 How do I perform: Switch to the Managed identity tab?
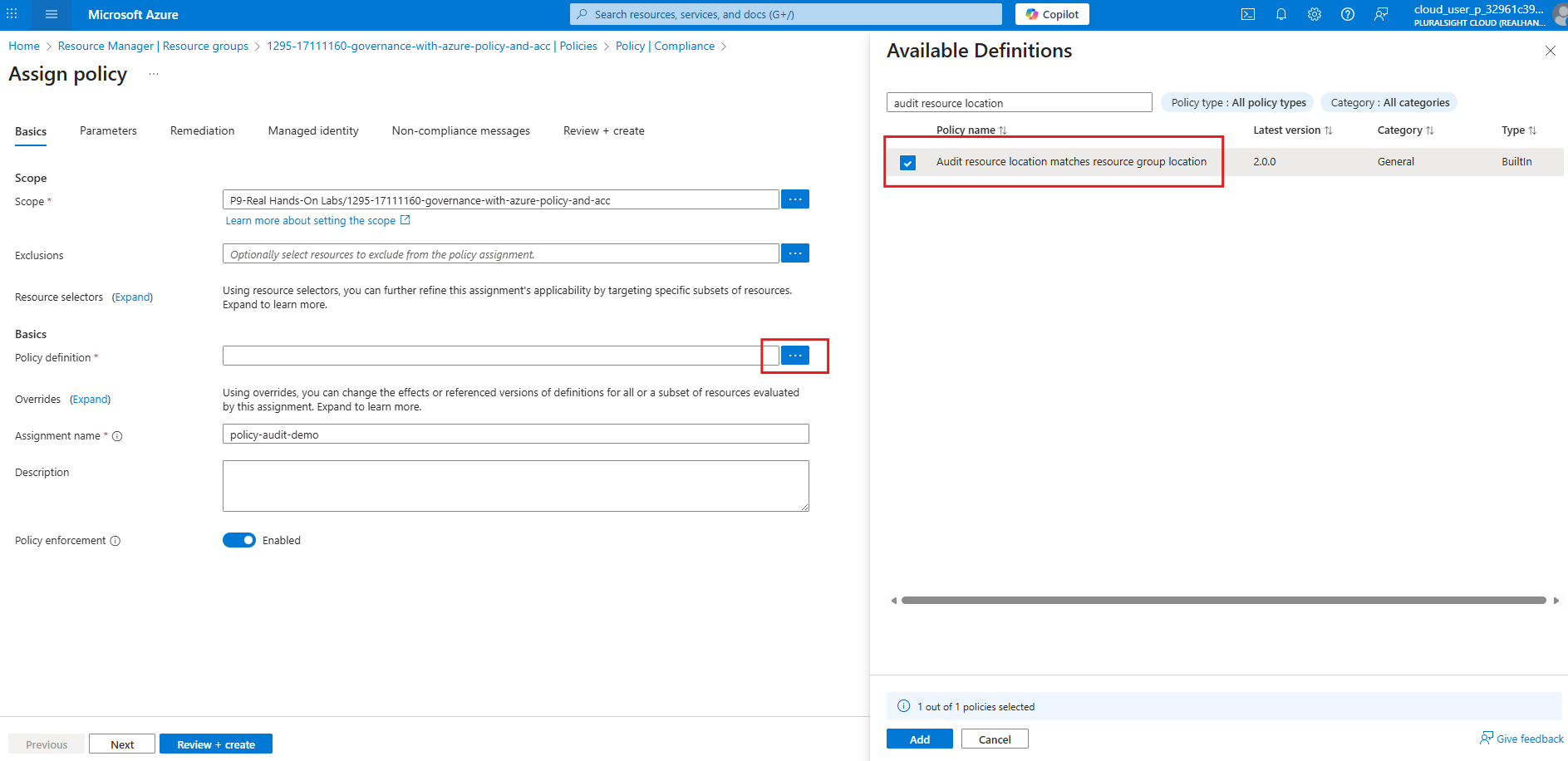pyautogui.click(x=312, y=130)
